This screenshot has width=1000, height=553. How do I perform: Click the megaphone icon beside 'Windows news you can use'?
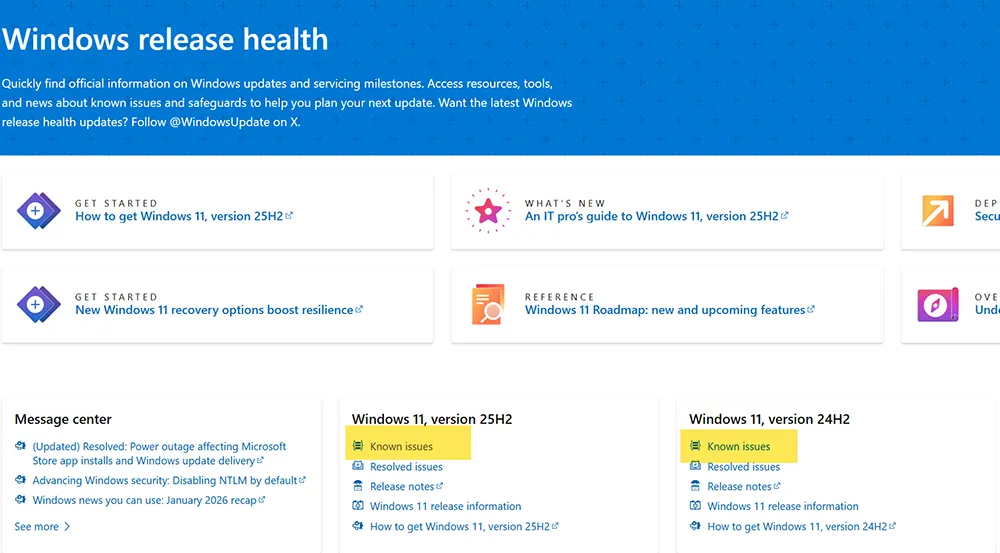[x=20, y=500]
